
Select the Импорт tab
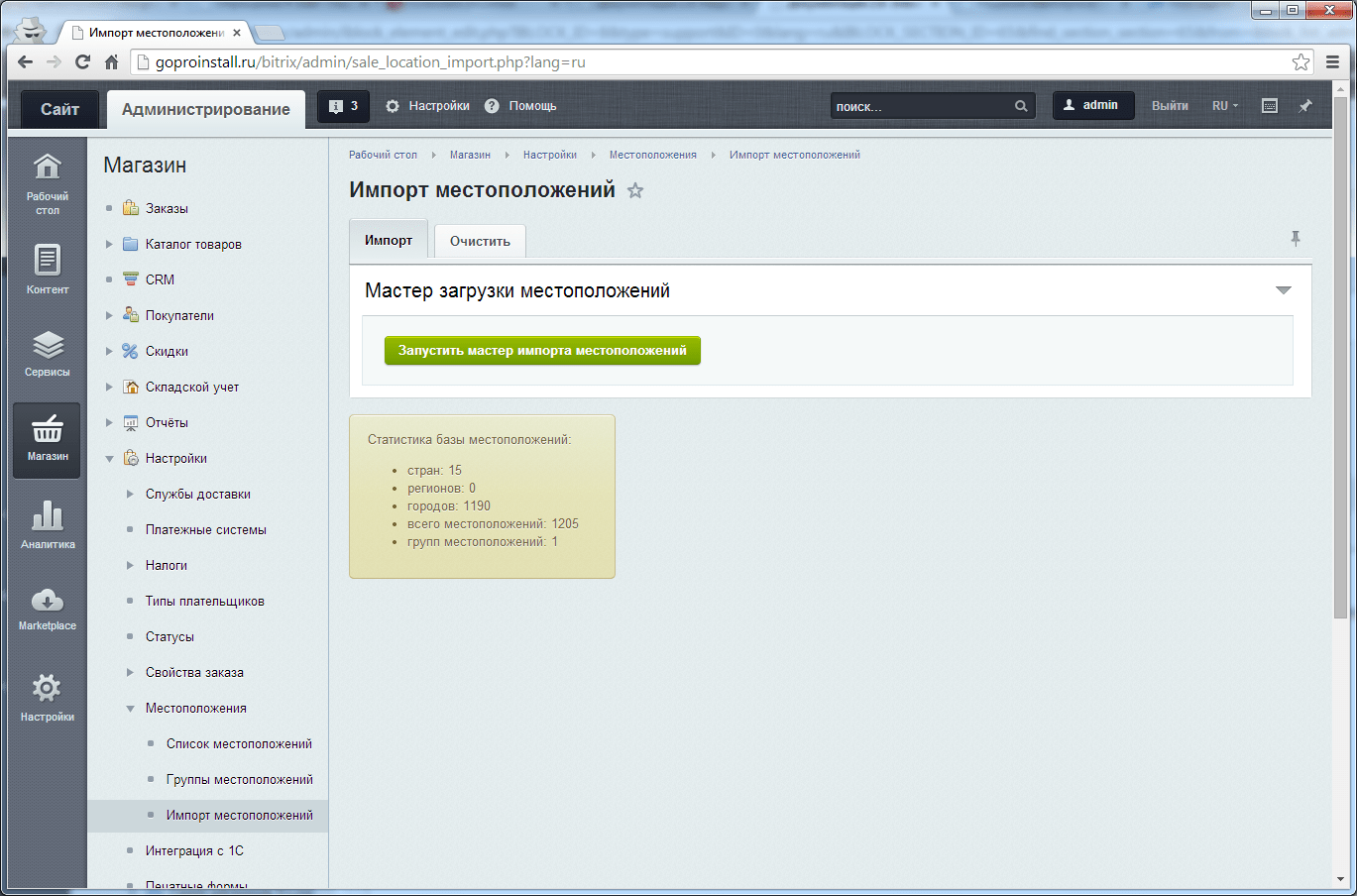click(x=389, y=240)
